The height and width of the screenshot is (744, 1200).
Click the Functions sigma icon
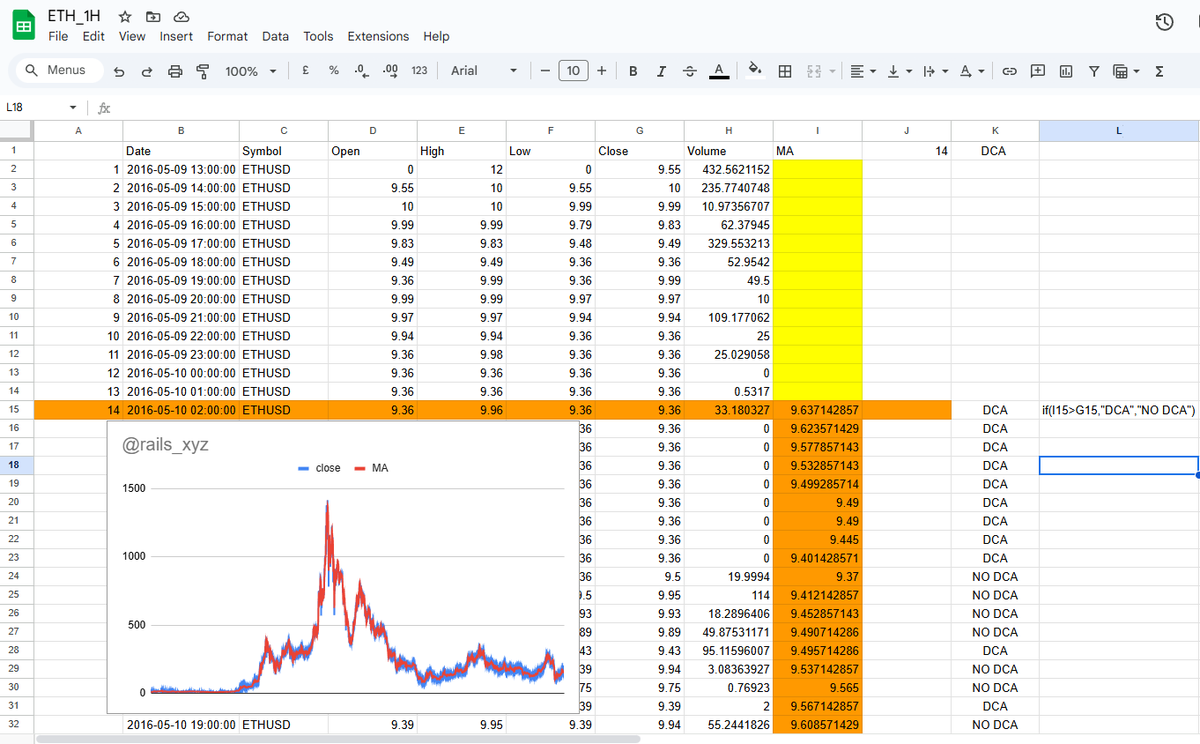[1159, 71]
